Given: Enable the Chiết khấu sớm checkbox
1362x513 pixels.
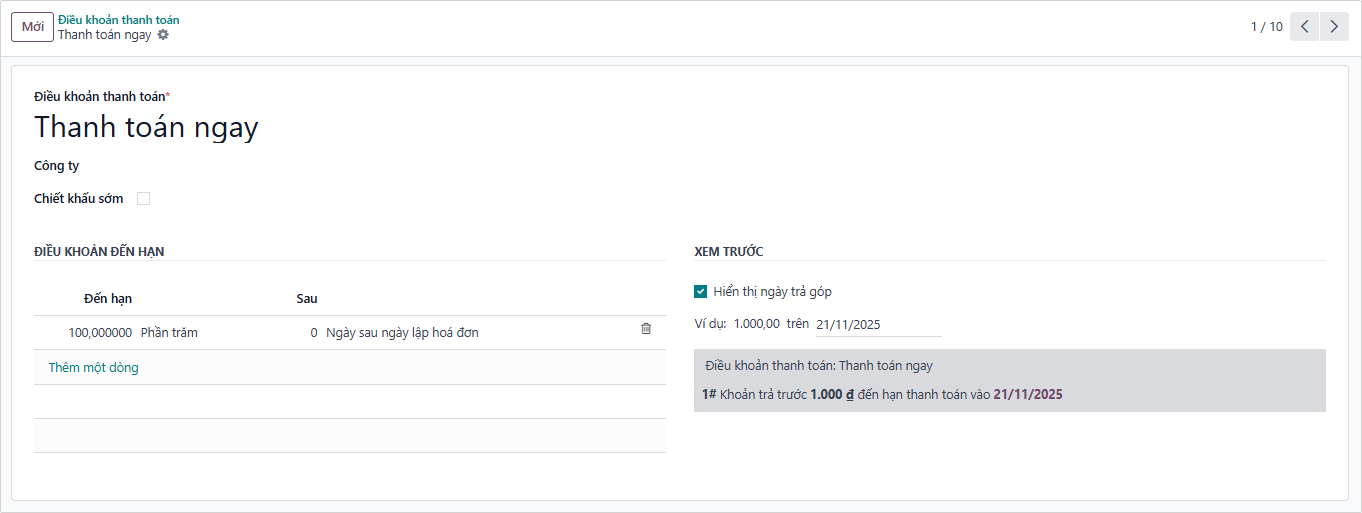Looking at the screenshot, I should (143, 199).
